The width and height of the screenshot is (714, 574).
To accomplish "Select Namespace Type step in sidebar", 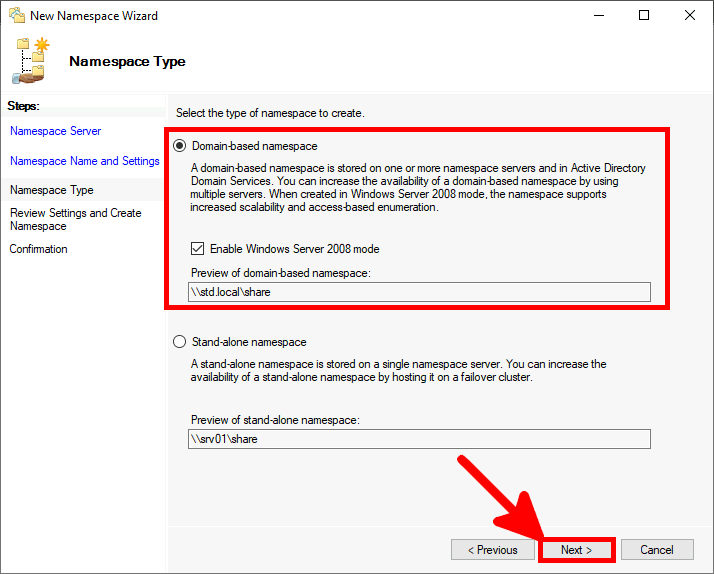I will tap(52, 190).
